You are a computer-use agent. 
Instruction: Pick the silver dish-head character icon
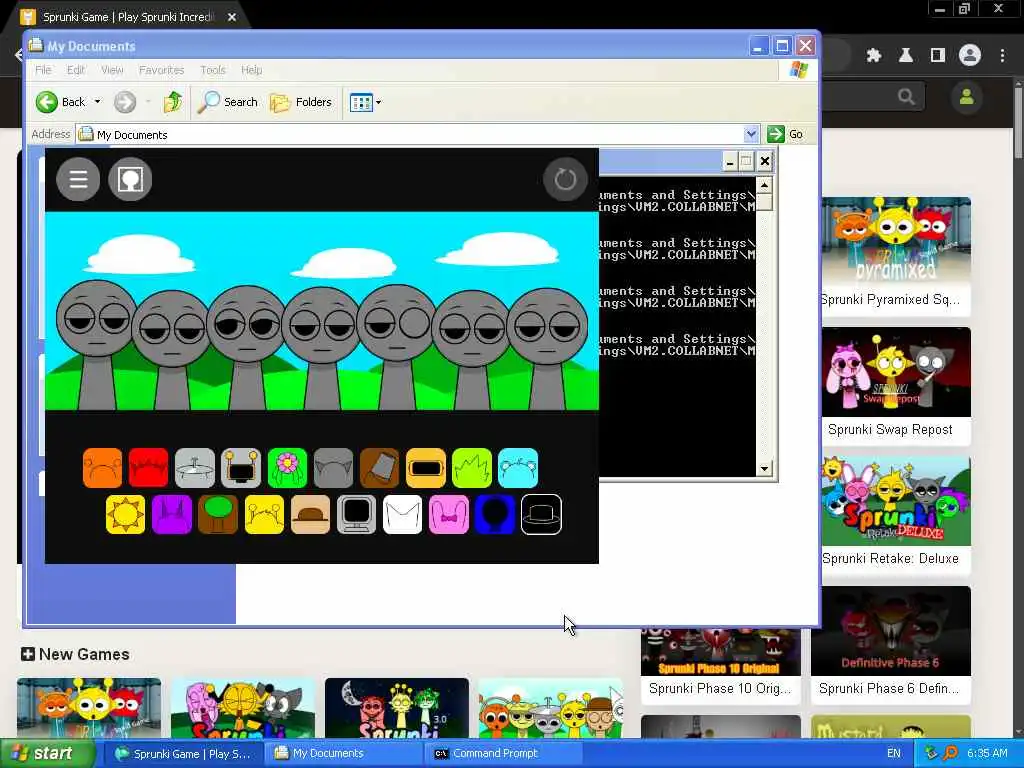point(195,468)
